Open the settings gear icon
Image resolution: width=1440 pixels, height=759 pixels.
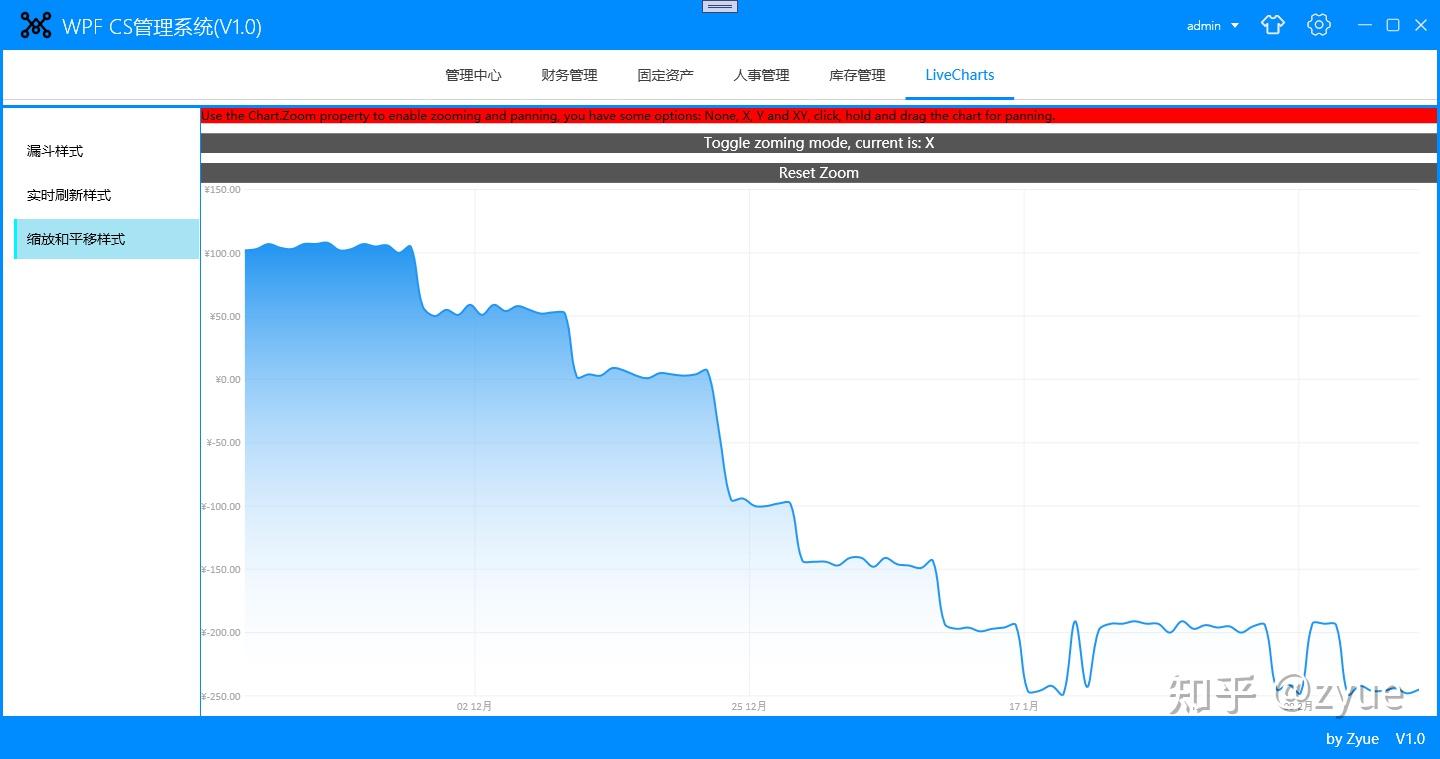pyautogui.click(x=1318, y=25)
